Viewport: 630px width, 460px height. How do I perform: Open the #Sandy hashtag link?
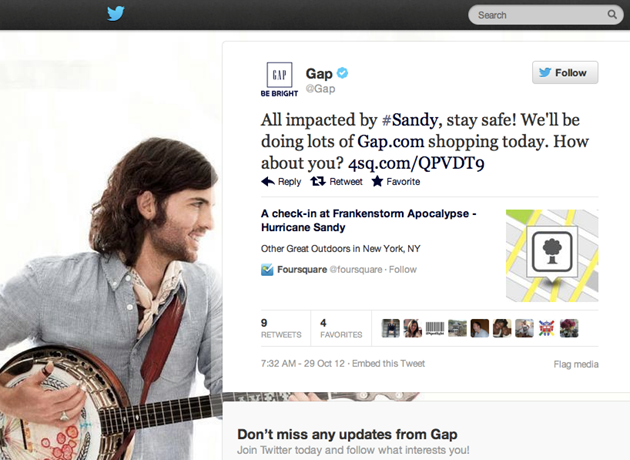click(409, 120)
